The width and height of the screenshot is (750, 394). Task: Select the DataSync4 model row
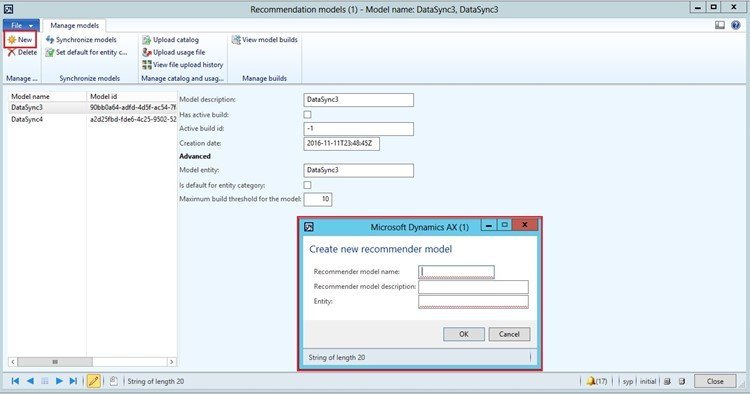[93, 120]
